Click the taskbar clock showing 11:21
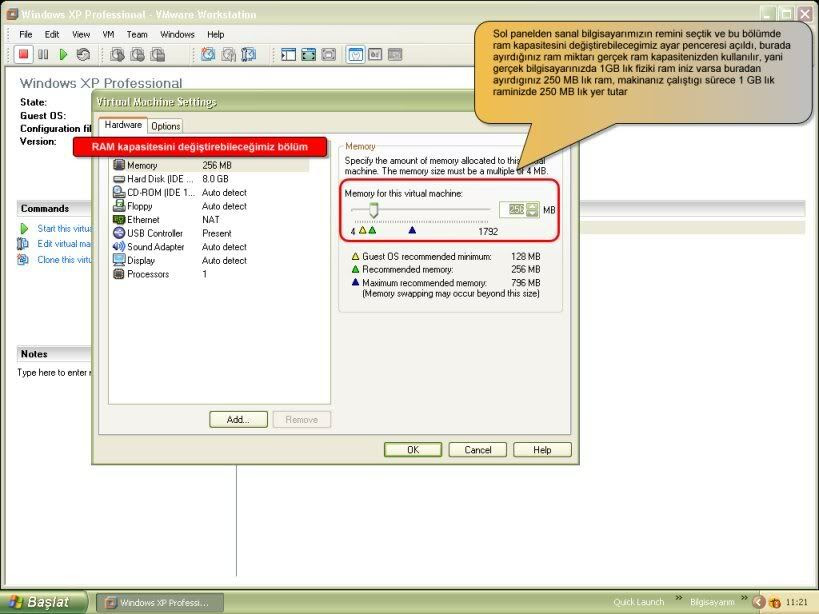 tap(797, 603)
